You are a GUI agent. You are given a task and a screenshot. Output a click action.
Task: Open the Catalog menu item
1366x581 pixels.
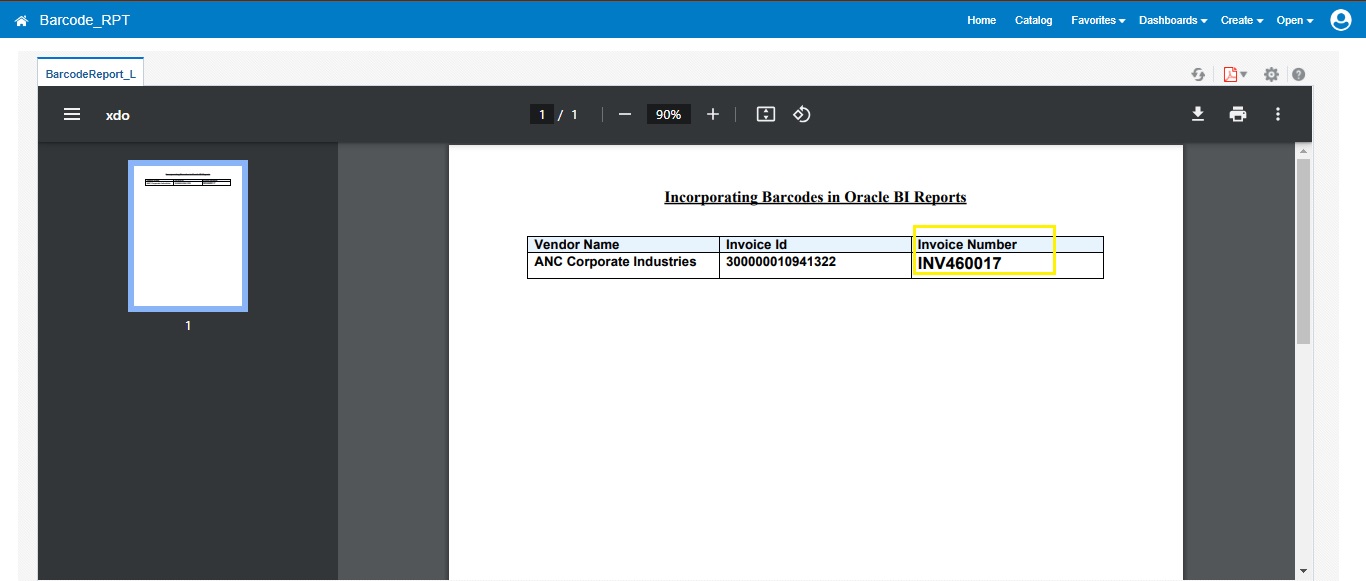click(1033, 20)
